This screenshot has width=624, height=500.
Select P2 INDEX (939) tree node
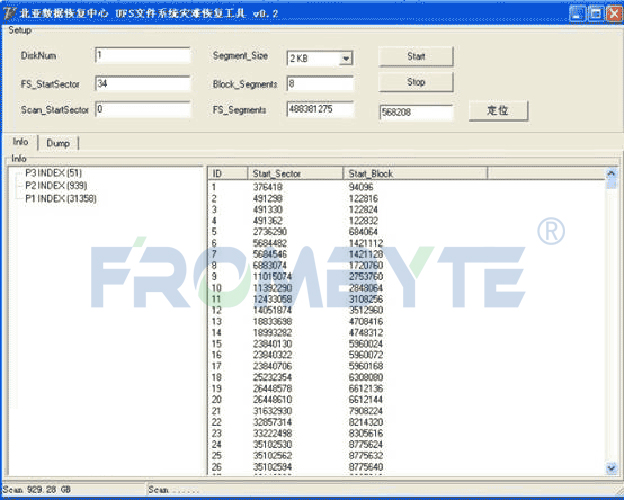point(56,186)
